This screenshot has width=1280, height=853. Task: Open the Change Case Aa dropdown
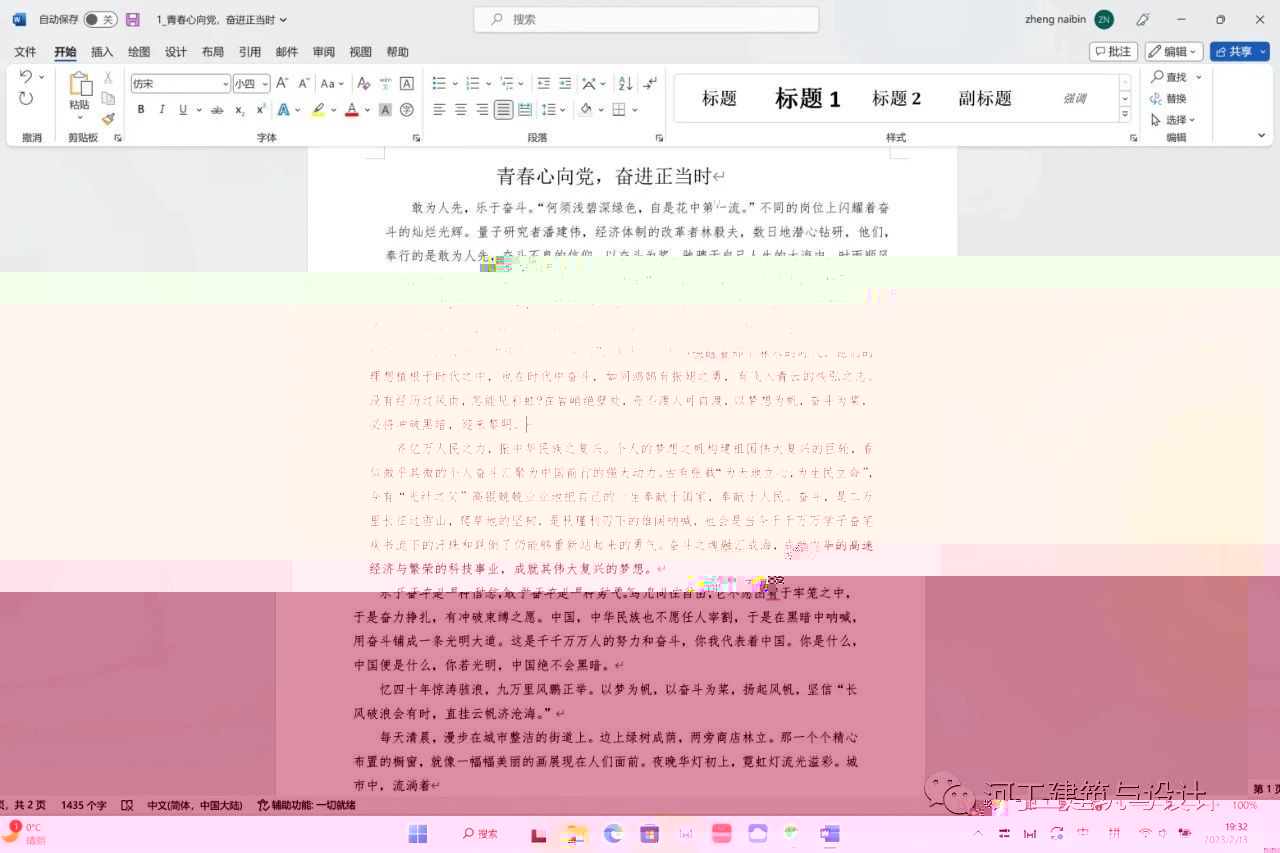click(332, 84)
